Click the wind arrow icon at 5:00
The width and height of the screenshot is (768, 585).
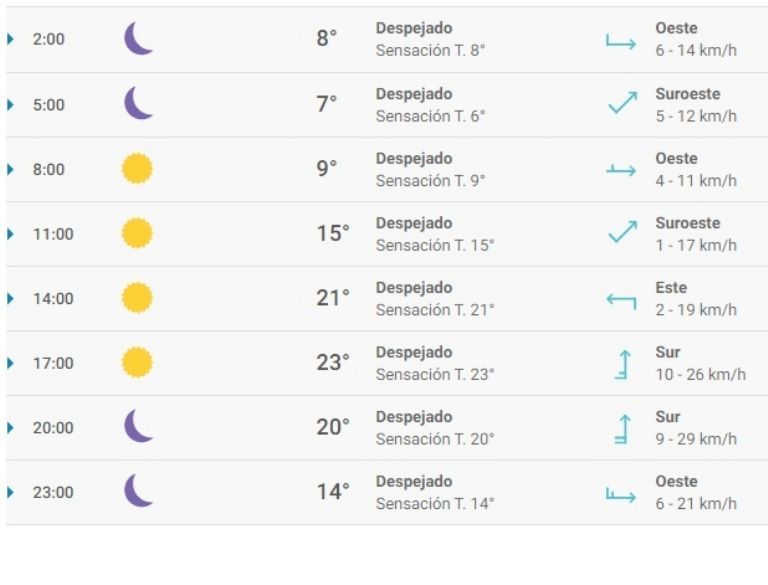point(622,104)
